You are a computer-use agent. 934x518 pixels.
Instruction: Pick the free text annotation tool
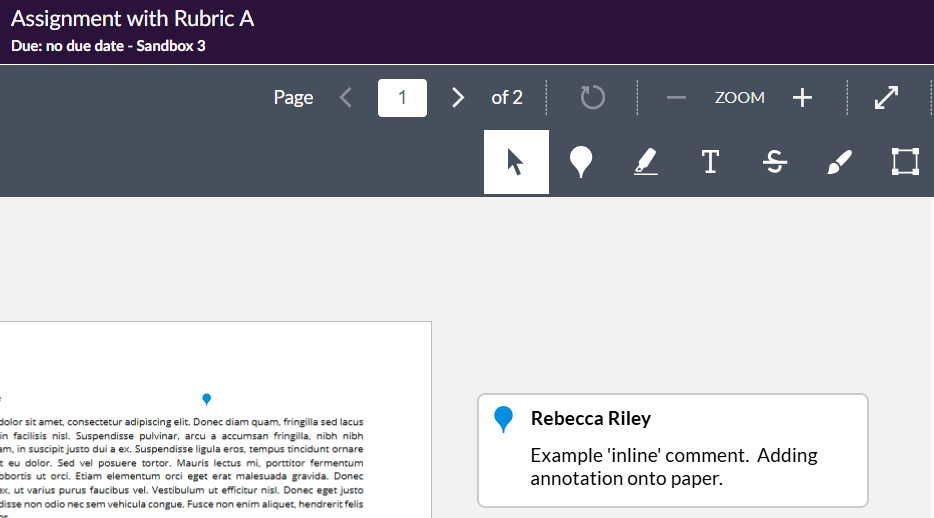710,162
